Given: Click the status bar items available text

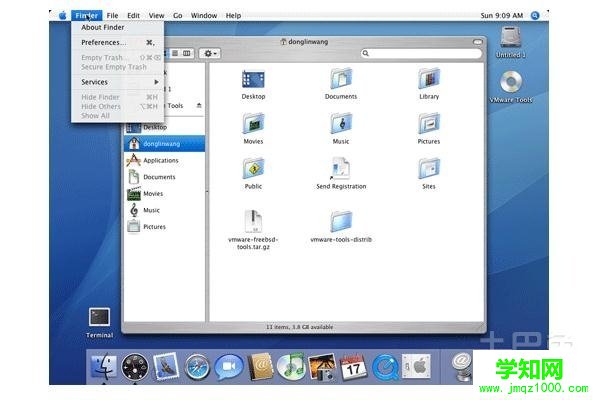Looking at the screenshot, I should tap(299, 327).
